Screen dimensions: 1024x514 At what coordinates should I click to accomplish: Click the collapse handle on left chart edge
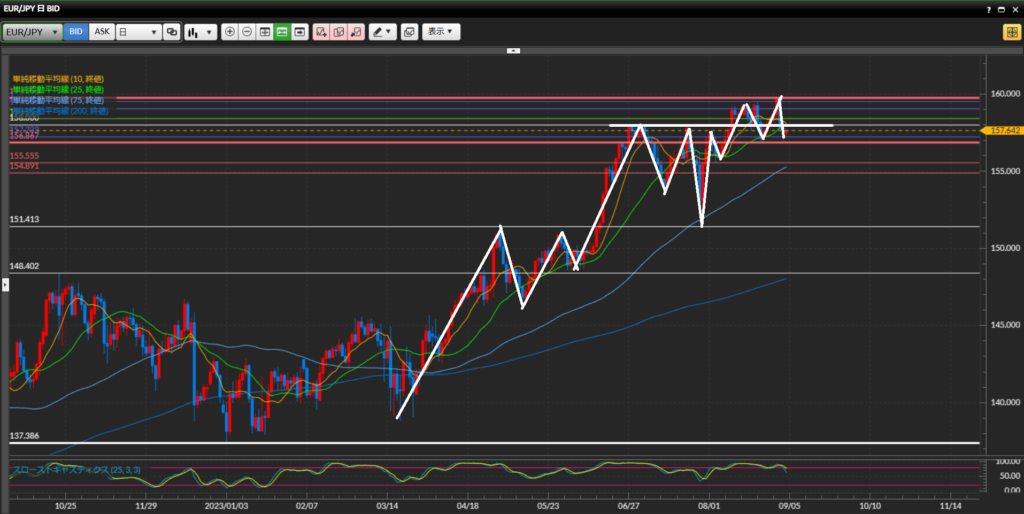coord(3,284)
